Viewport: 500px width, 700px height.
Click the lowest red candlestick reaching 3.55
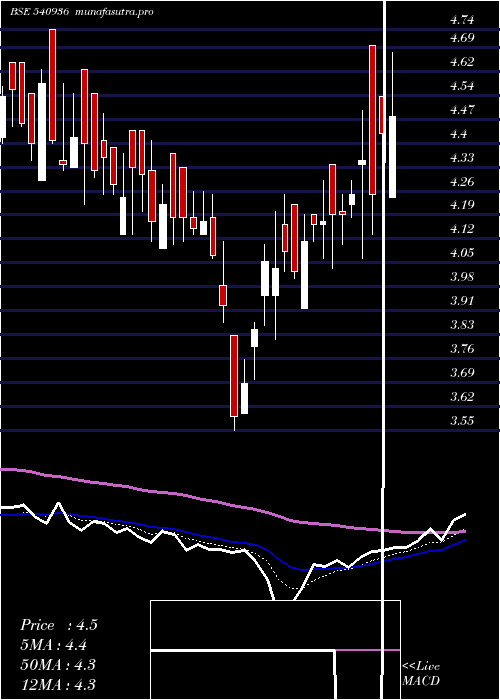coord(234,376)
